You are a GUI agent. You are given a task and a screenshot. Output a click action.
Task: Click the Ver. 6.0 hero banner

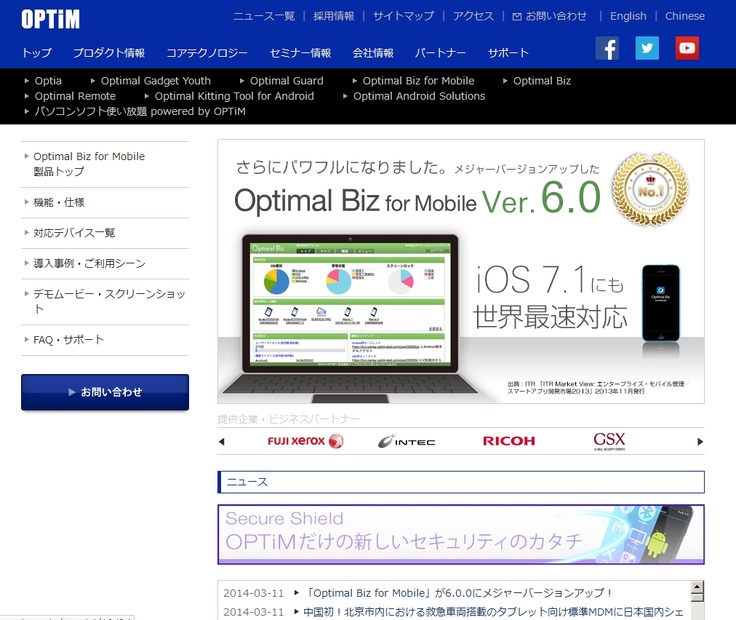(461, 271)
